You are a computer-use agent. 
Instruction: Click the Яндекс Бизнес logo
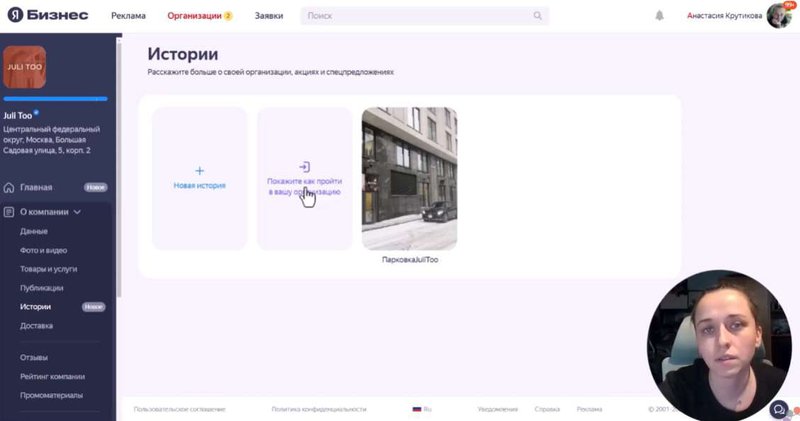tap(48, 15)
